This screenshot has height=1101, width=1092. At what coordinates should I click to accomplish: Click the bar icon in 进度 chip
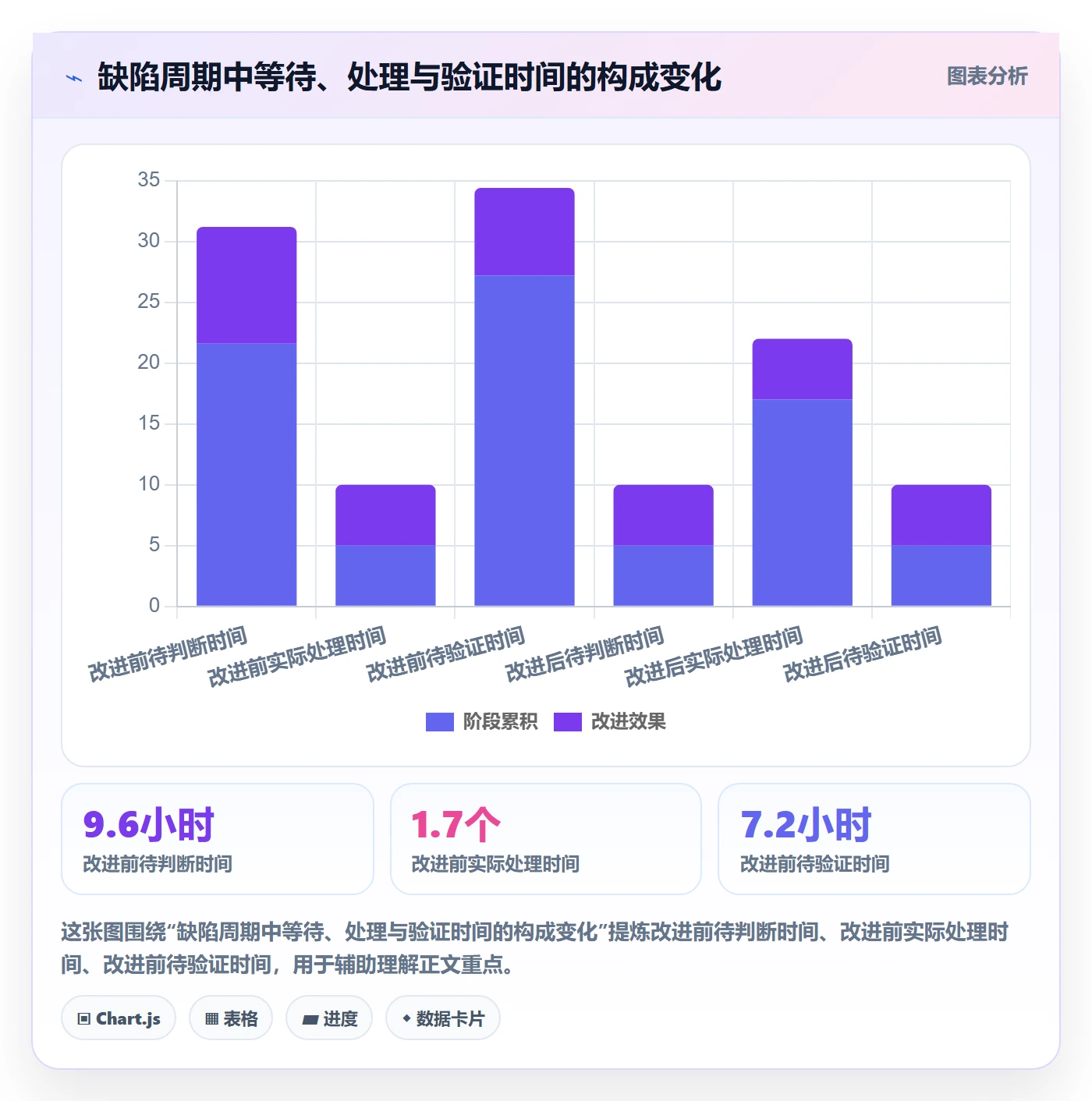point(310,1020)
